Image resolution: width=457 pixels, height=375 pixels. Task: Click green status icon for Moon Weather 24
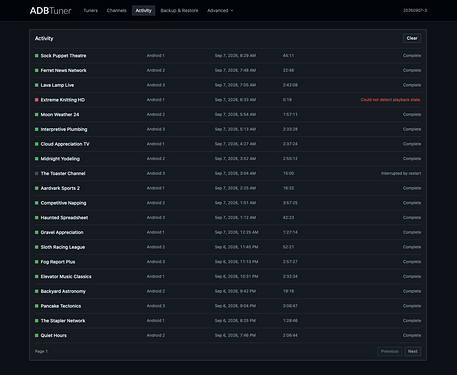tap(37, 114)
